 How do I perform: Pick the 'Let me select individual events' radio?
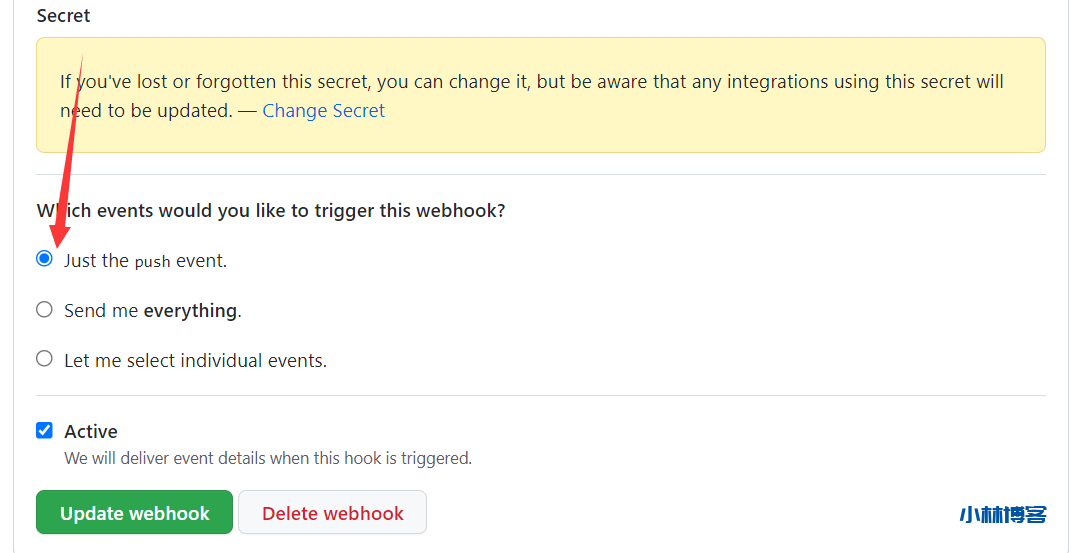(x=44, y=359)
